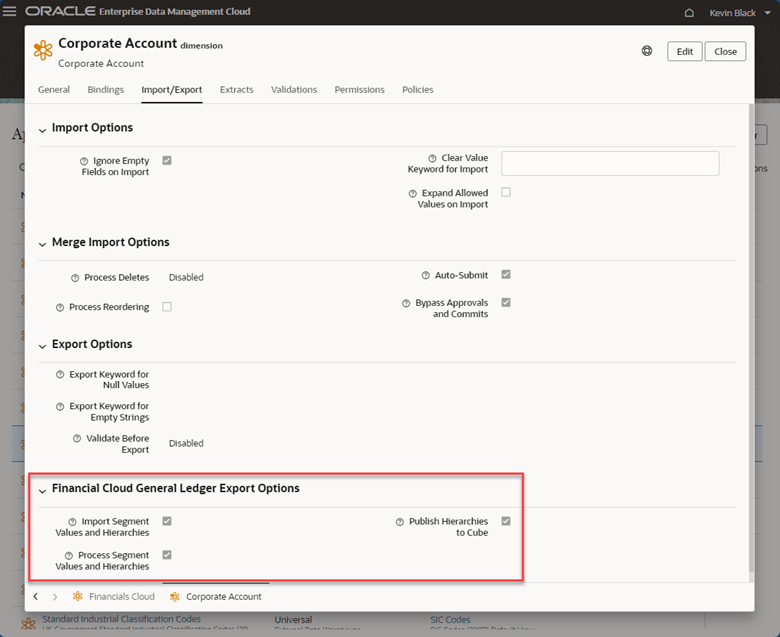The image size is (780, 637).
Task: Click the Clear Value Keyword for Import field
Action: coord(610,163)
